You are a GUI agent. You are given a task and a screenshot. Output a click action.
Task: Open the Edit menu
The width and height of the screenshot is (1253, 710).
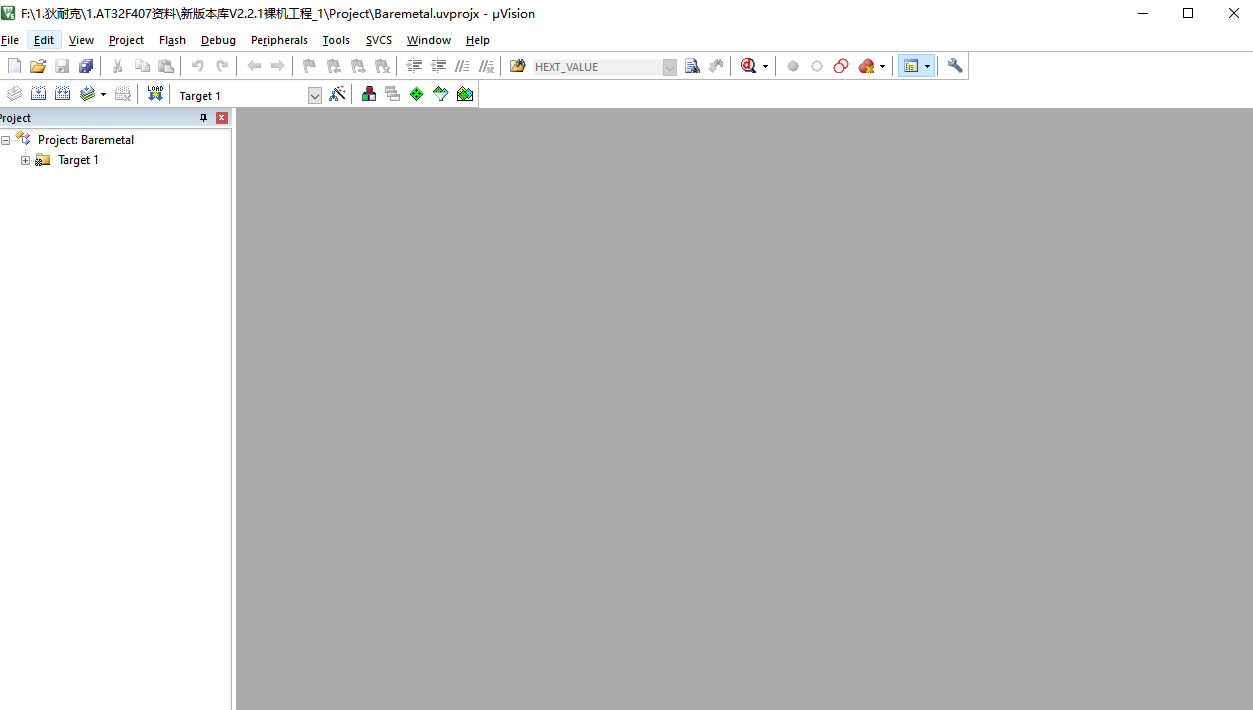pos(44,40)
